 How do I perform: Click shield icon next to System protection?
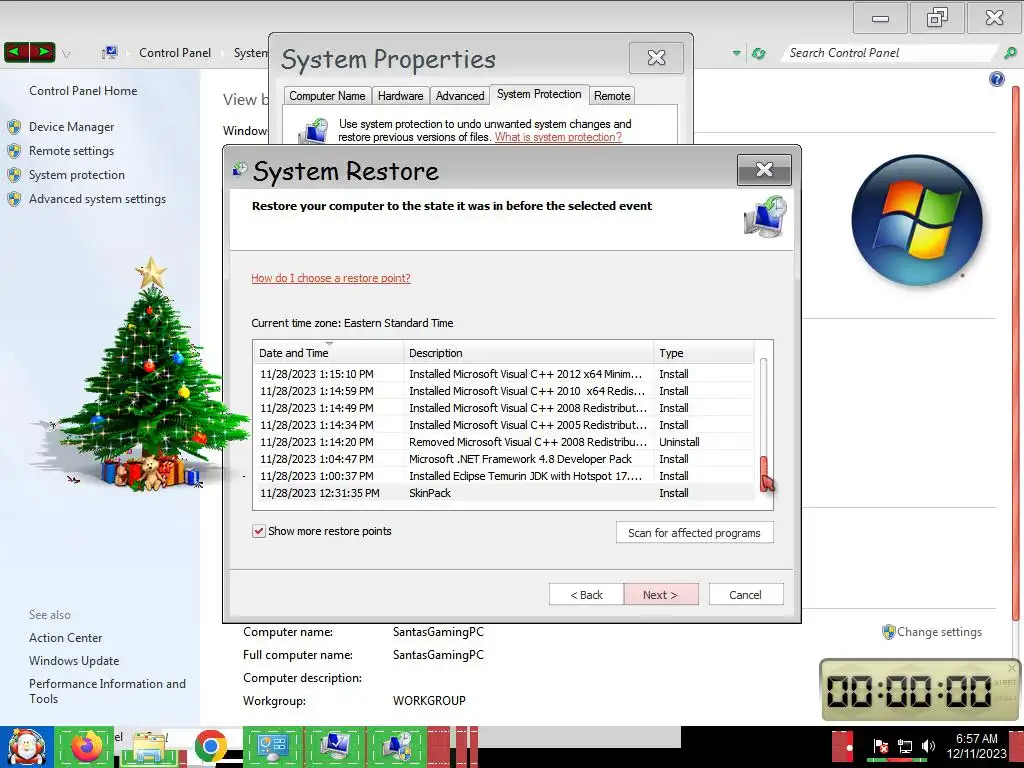point(14,175)
